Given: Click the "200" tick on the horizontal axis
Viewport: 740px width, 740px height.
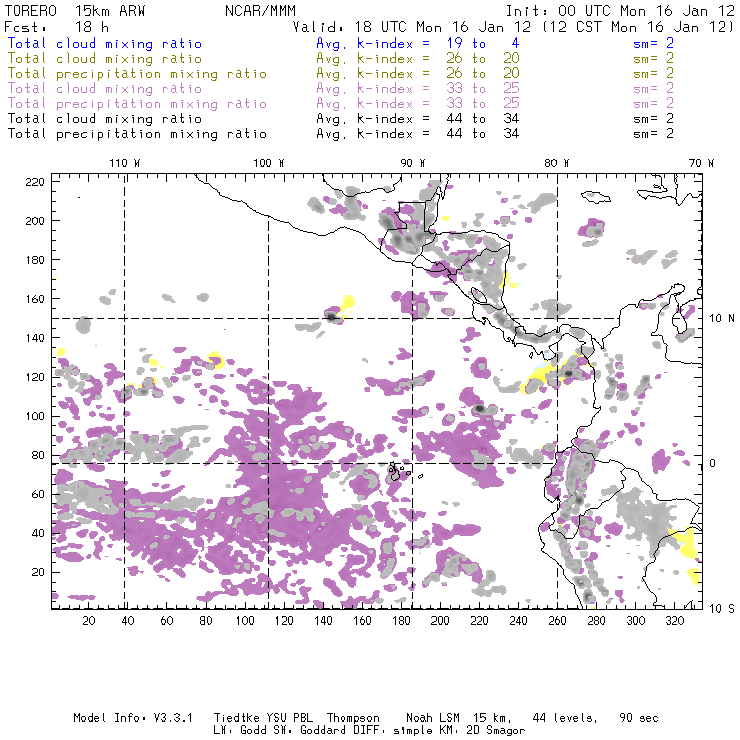Looking at the screenshot, I should pyautogui.click(x=440, y=621).
